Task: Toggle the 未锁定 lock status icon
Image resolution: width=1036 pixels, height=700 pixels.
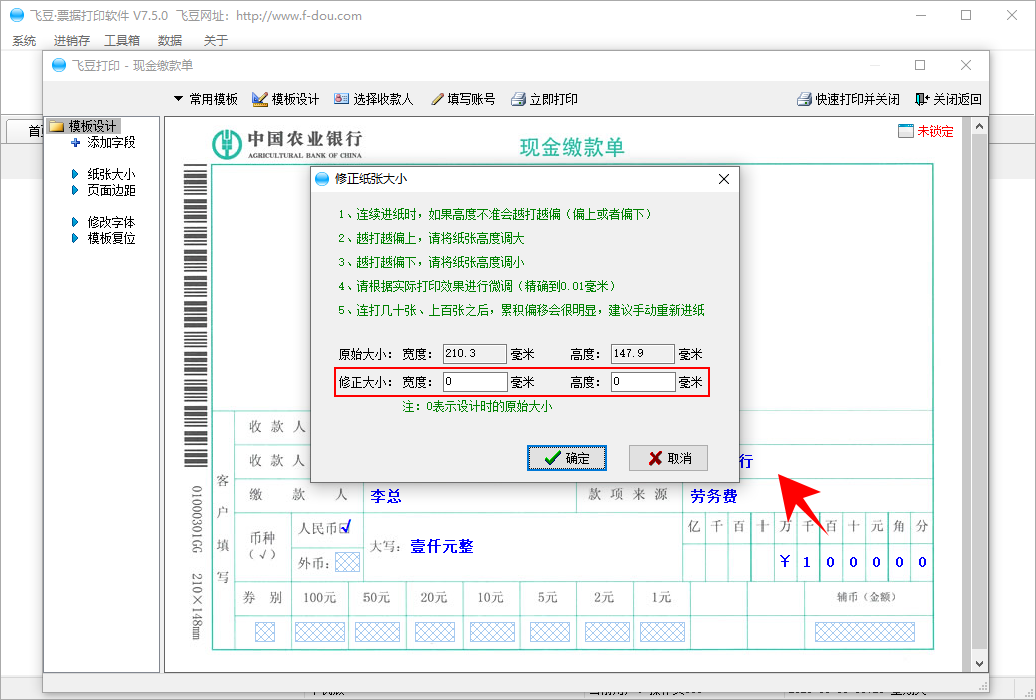Action: click(906, 131)
